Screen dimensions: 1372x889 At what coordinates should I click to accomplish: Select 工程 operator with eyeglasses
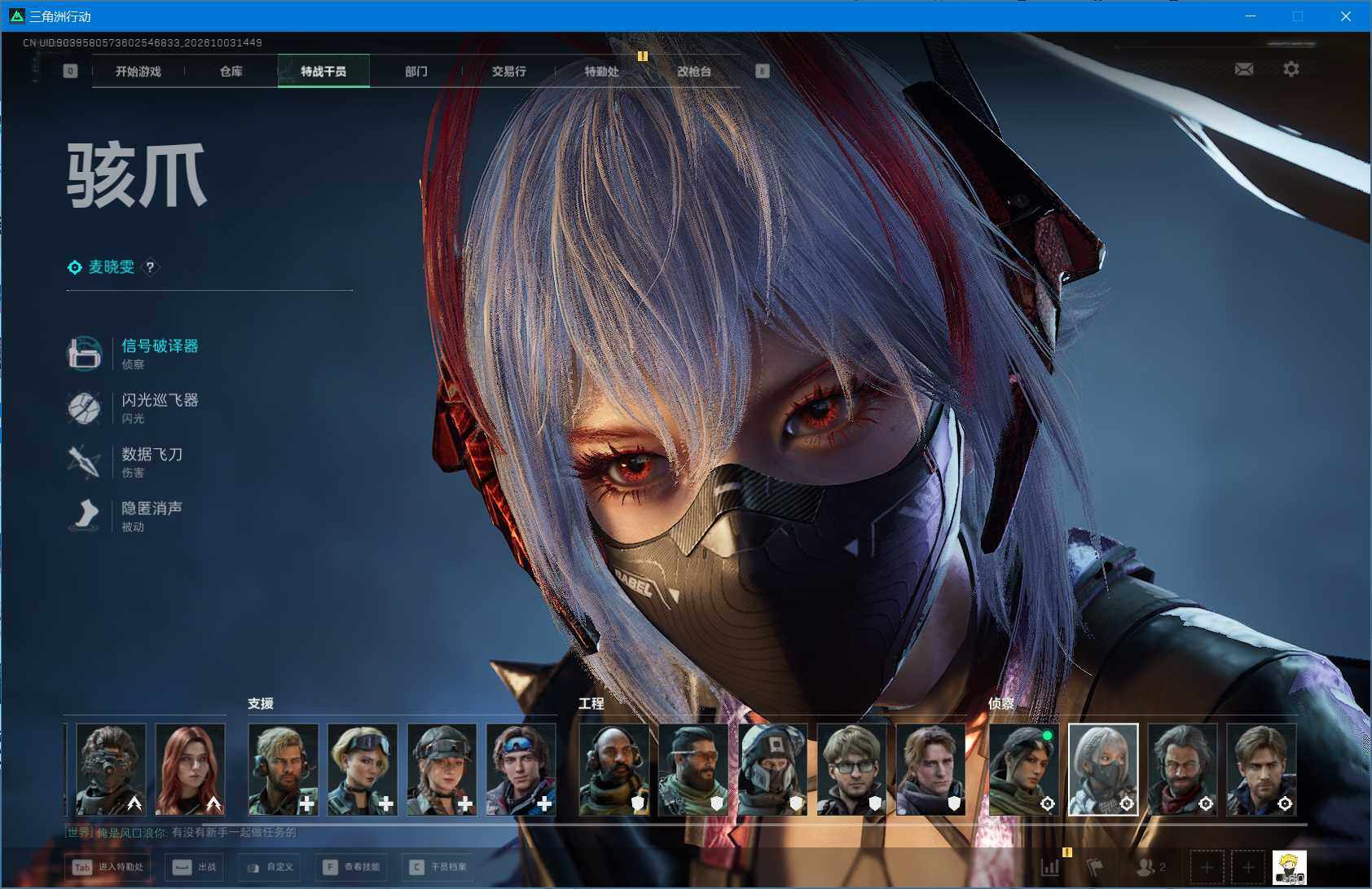coord(852,770)
